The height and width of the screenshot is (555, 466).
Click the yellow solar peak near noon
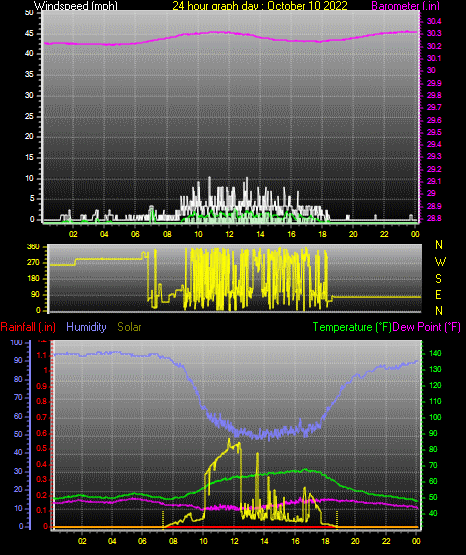pos(229,440)
